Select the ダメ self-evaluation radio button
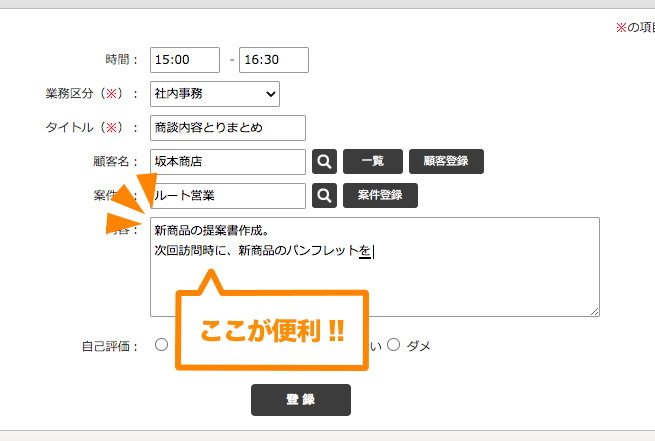Viewport: 655px width, 441px height. point(393,345)
